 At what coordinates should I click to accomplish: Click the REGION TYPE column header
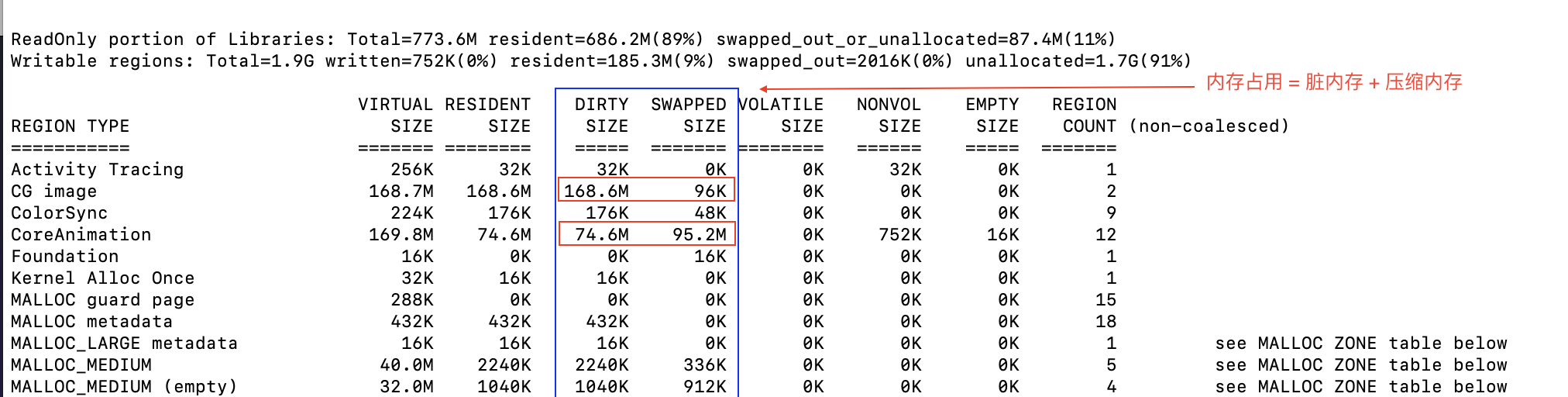click(70, 126)
